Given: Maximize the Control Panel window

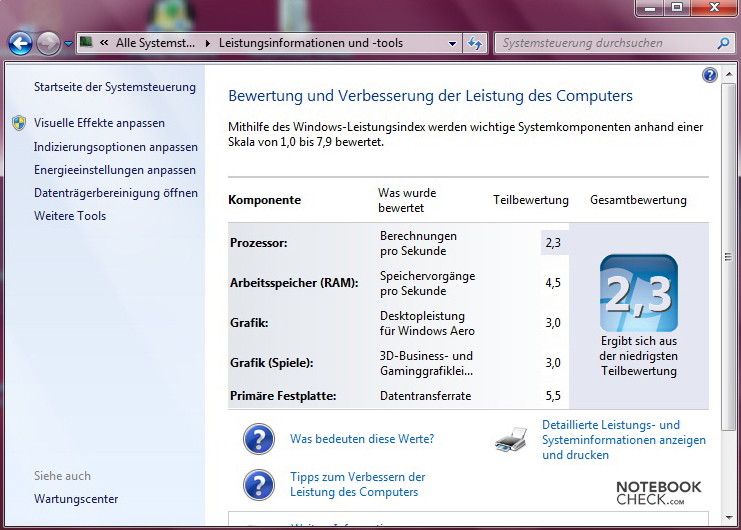Looking at the screenshot, I should point(677,7).
